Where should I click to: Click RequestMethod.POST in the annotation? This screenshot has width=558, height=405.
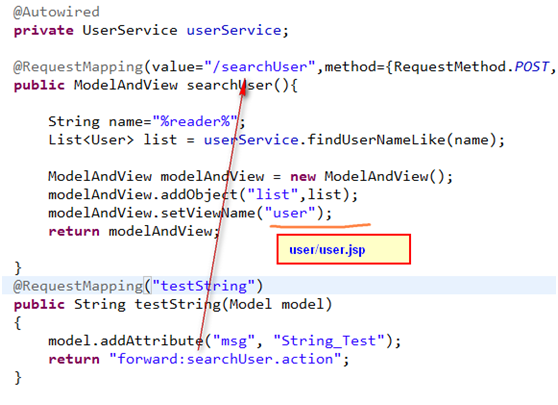(472, 67)
